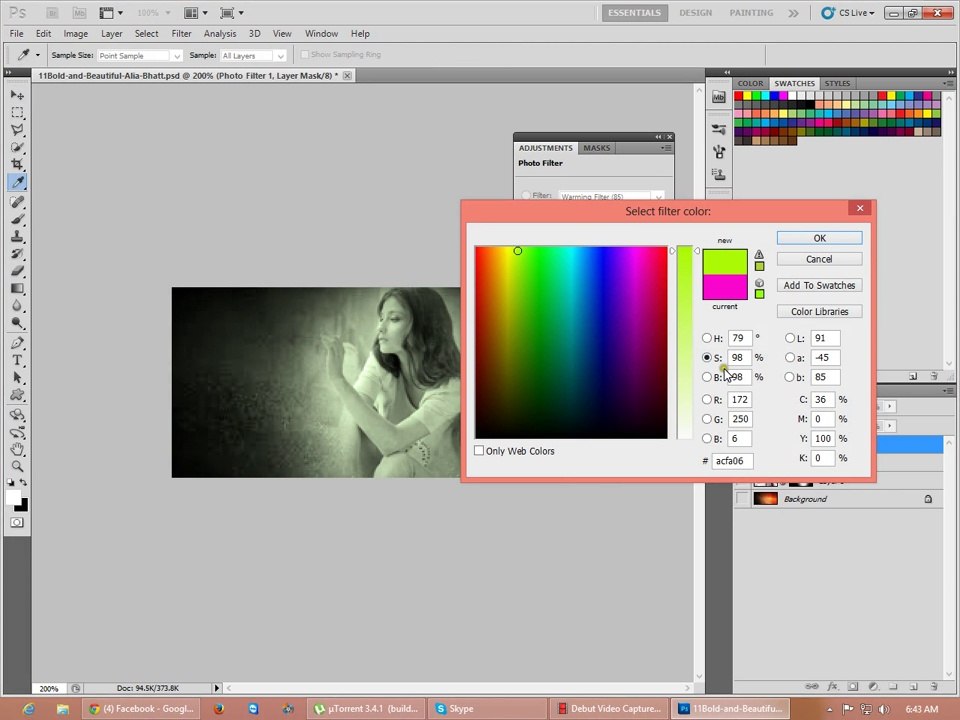
Task: Open the Layer menu
Action: pos(111,34)
